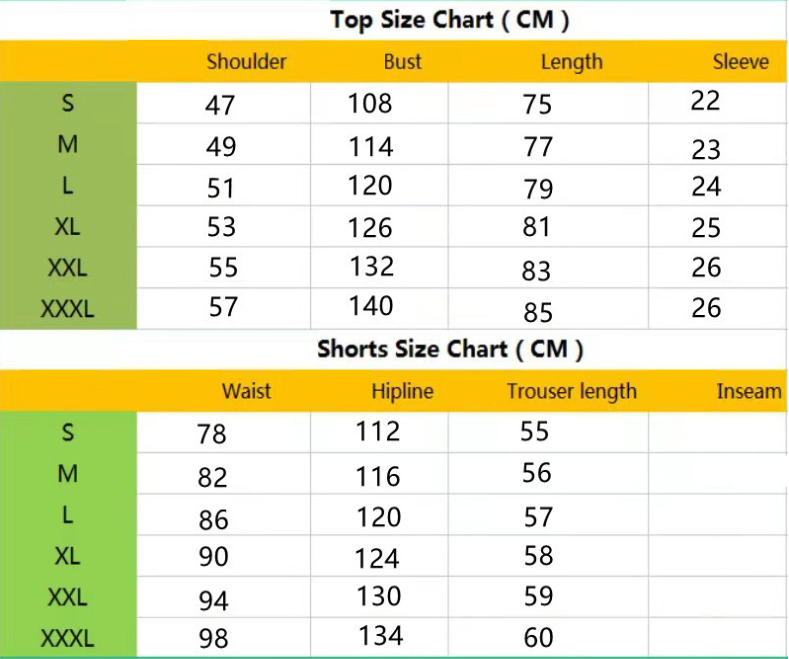Click the Inseam column header
The width and height of the screenshot is (789, 659).
pyautogui.click(x=748, y=391)
